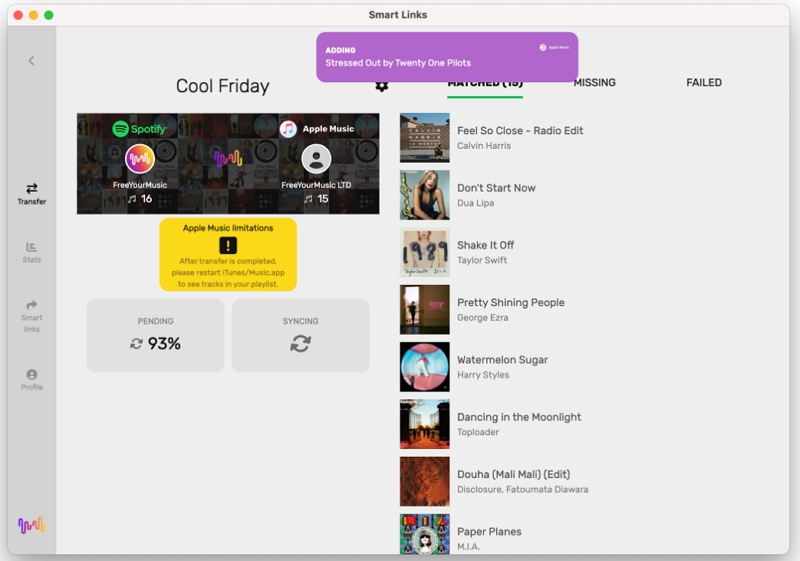800x561 pixels.
Task: Select Don't Start Now by Dua Lipa
Action: [x=496, y=188]
